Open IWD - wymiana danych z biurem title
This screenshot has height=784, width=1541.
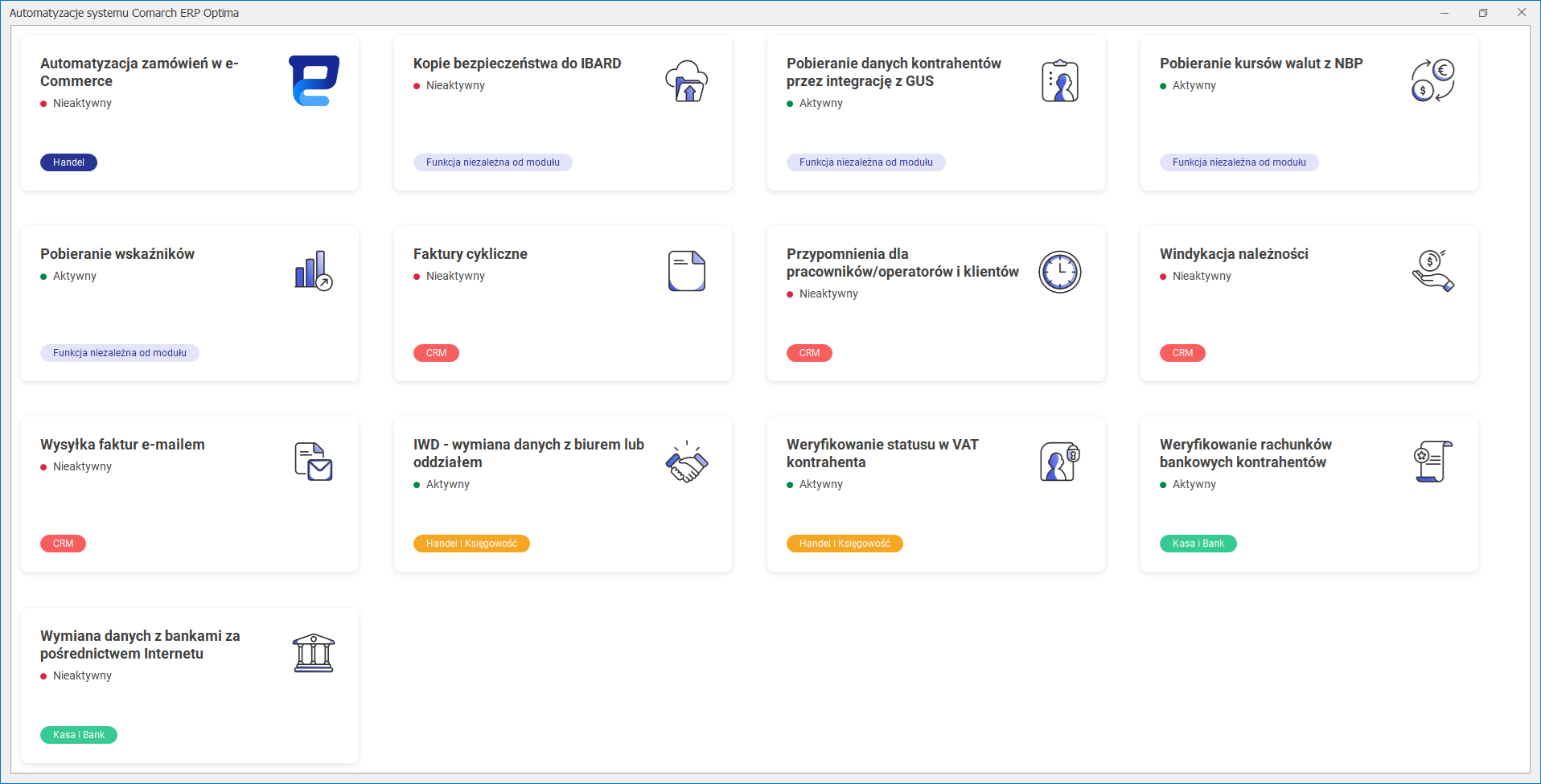click(x=528, y=454)
